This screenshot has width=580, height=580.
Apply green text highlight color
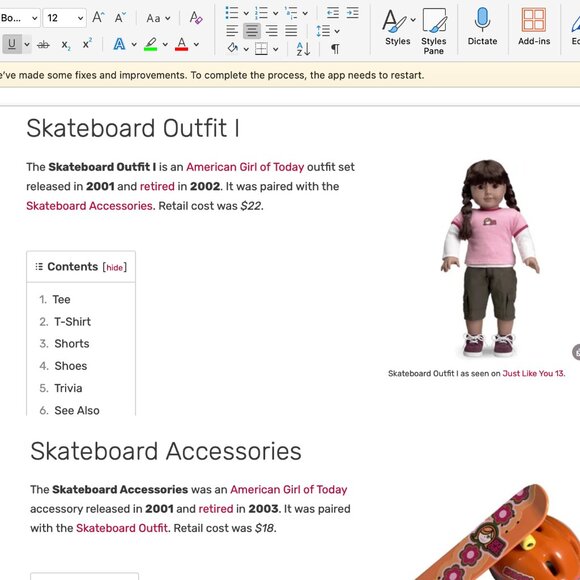(x=151, y=44)
